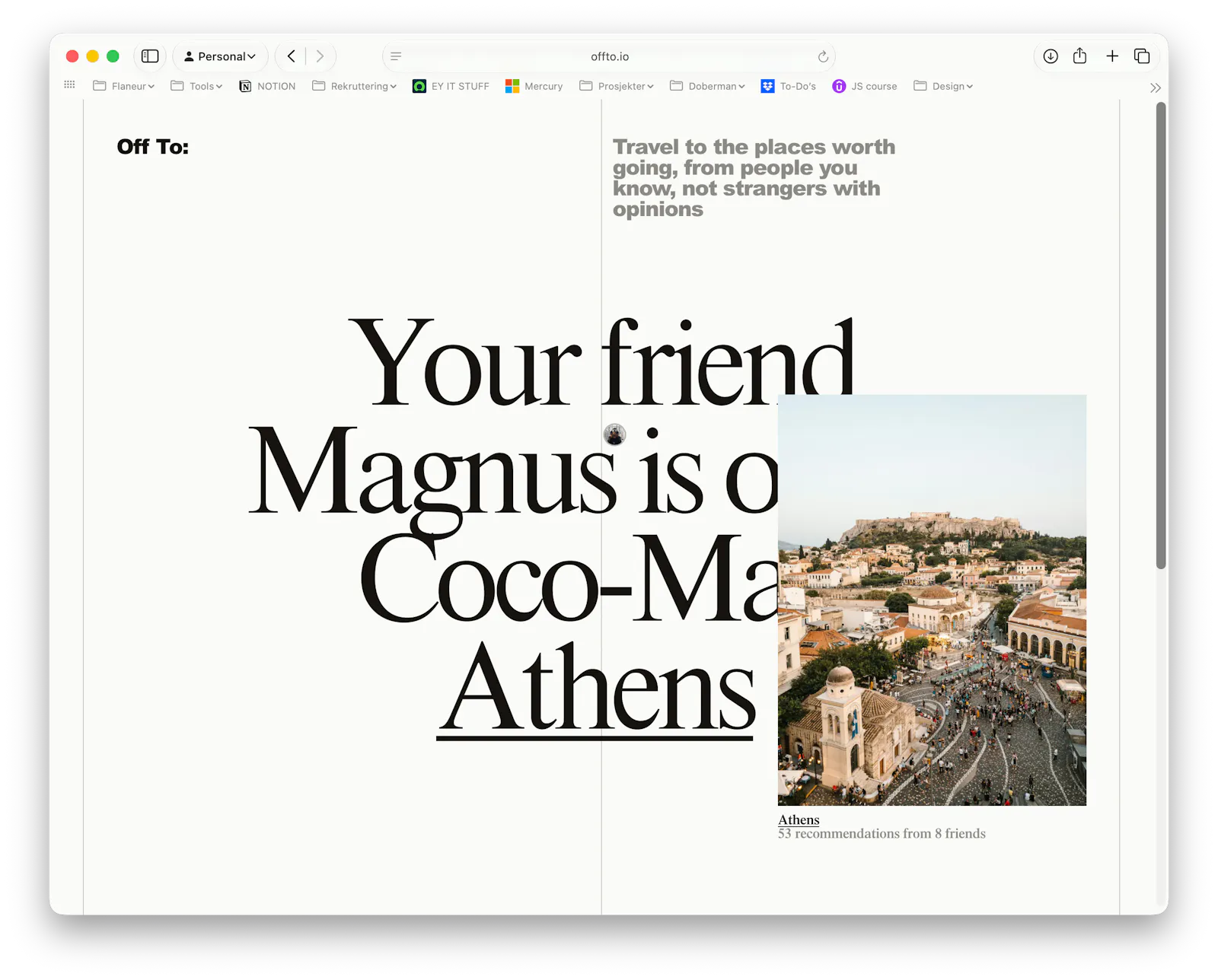This screenshot has width=1218, height=980.
Task: Open a new tab with plus icon
Action: (x=1112, y=56)
